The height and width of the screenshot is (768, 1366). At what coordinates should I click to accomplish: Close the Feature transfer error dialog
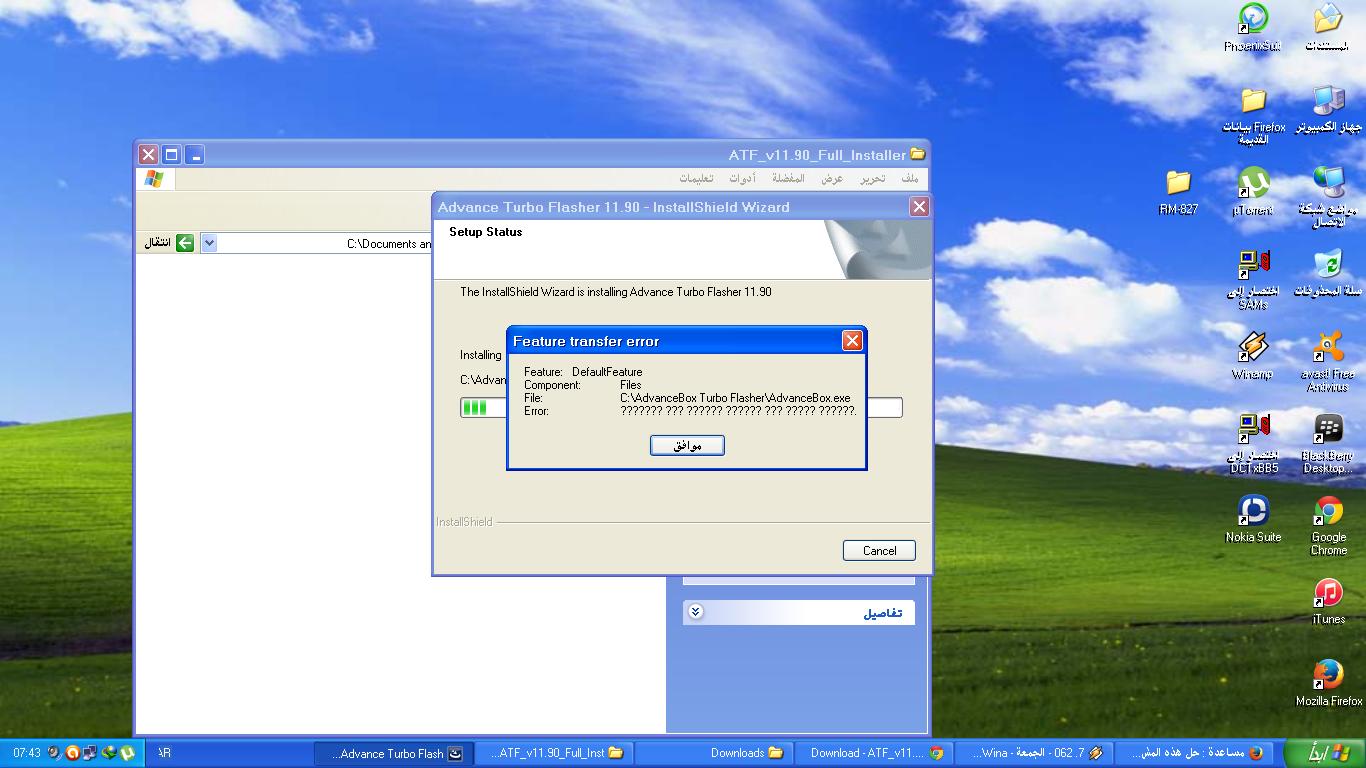852,341
